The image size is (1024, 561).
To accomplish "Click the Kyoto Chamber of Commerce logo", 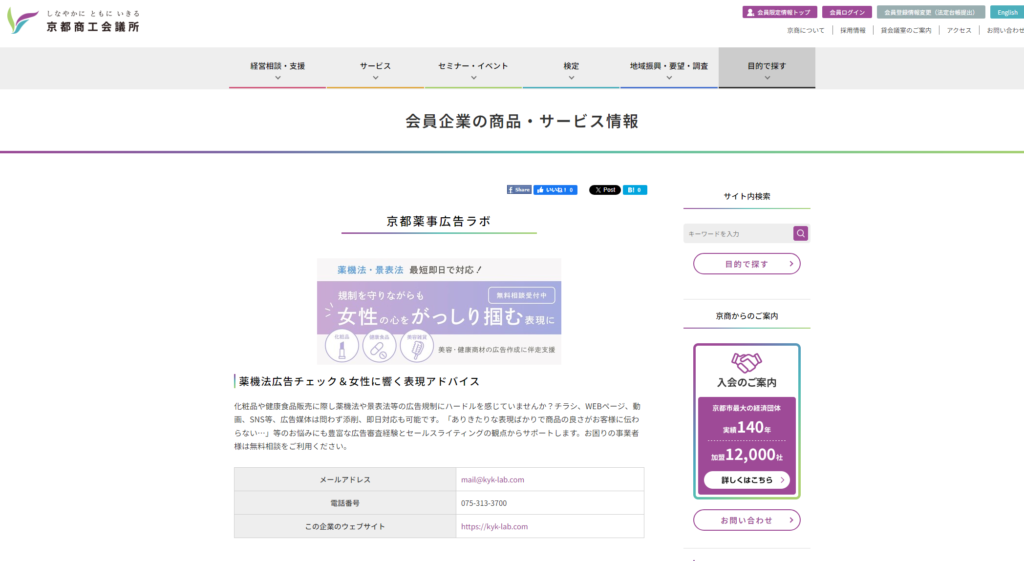I will [x=74, y=21].
